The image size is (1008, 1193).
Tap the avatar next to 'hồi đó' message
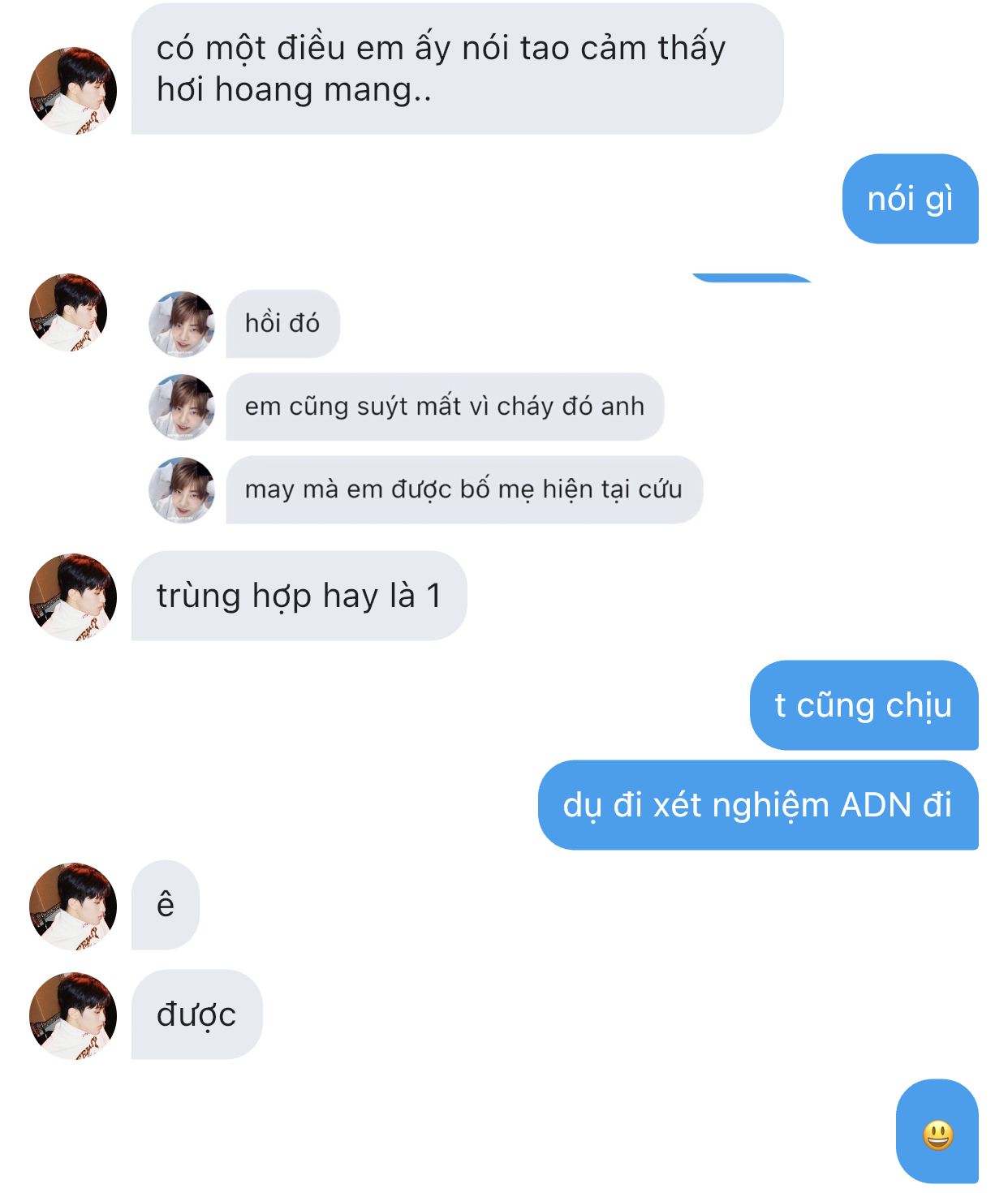pos(182,324)
